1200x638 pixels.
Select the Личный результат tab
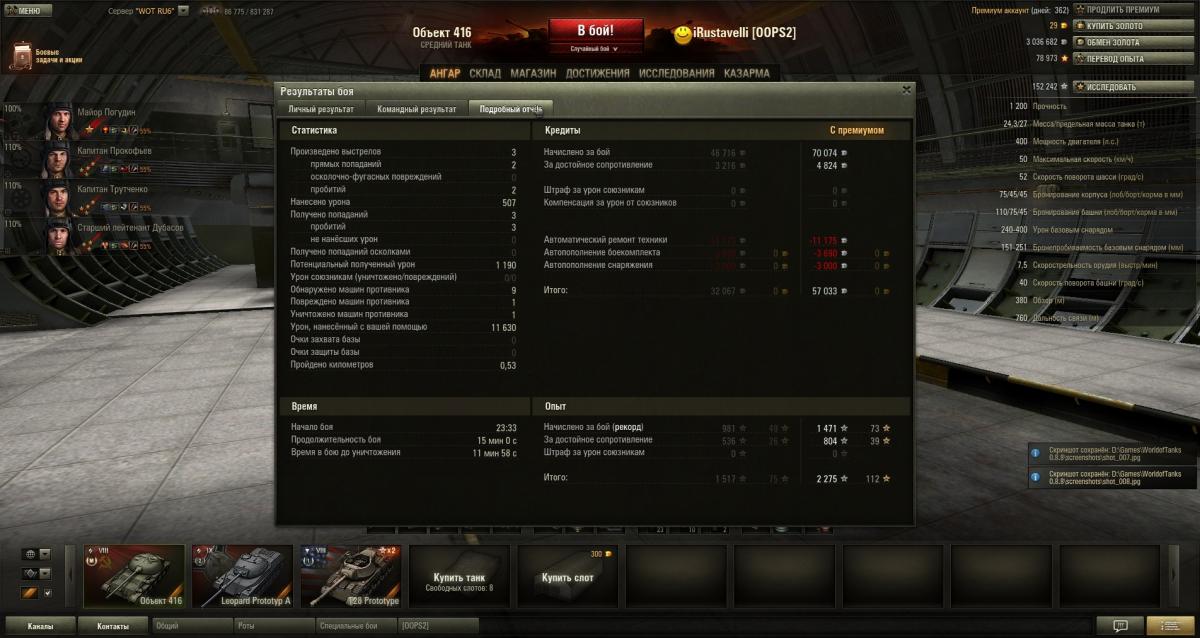[x=321, y=109]
